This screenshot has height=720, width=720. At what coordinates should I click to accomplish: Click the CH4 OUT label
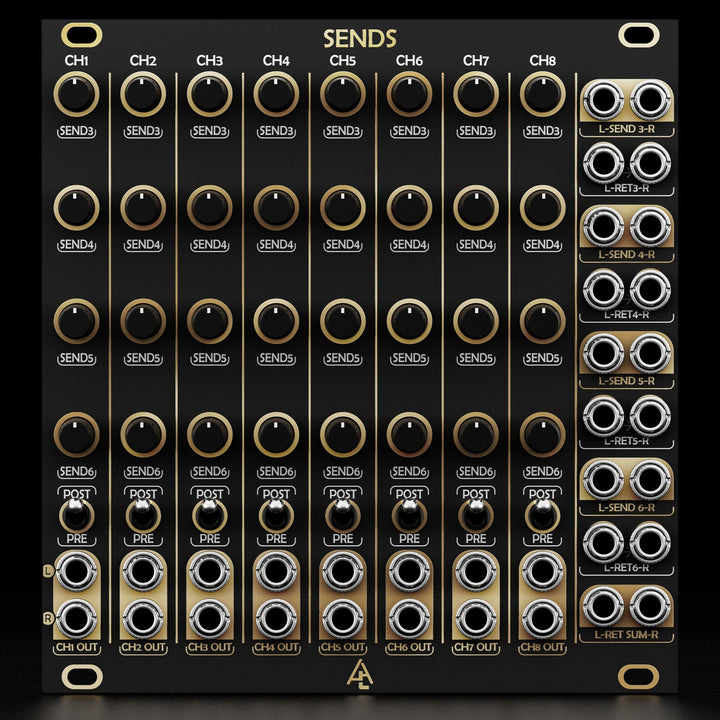[x=276, y=647]
